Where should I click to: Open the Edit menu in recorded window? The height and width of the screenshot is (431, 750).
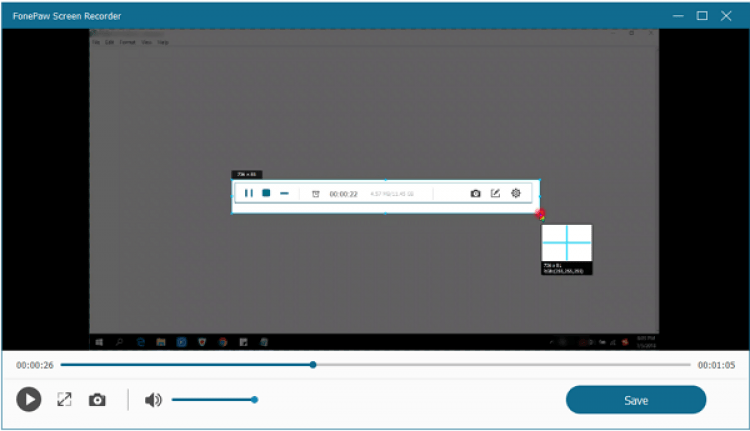(109, 43)
